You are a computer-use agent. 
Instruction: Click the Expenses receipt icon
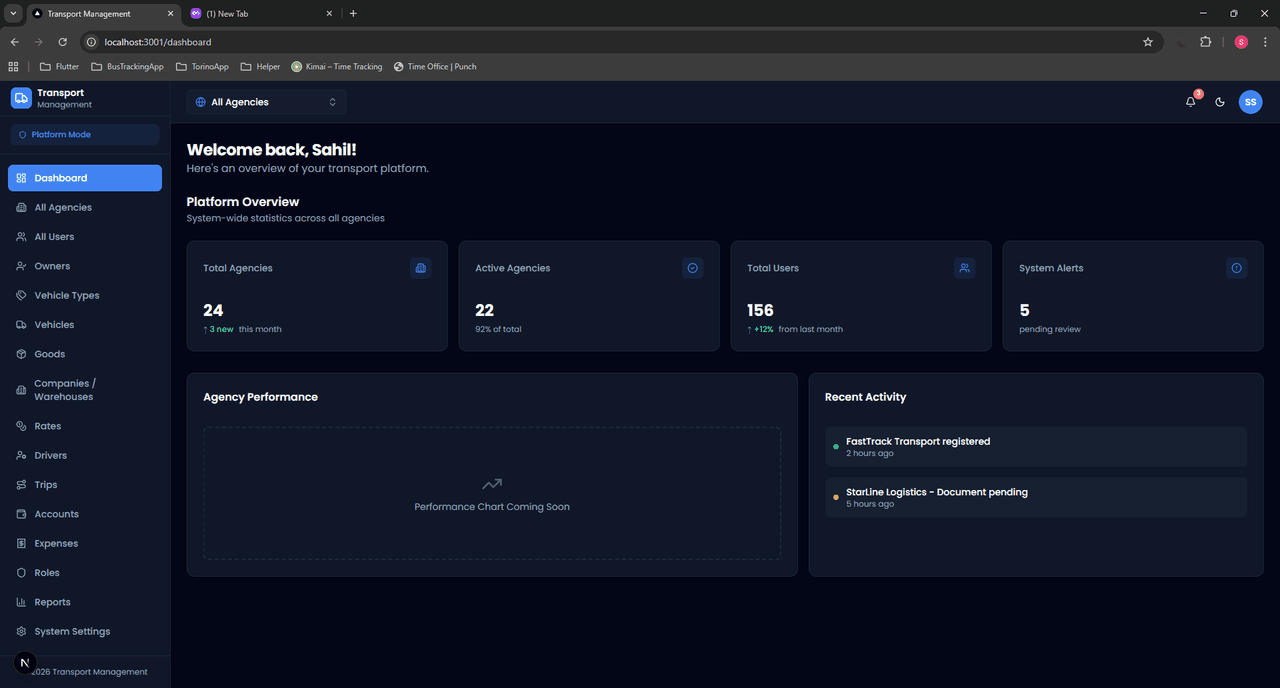tap(22, 543)
